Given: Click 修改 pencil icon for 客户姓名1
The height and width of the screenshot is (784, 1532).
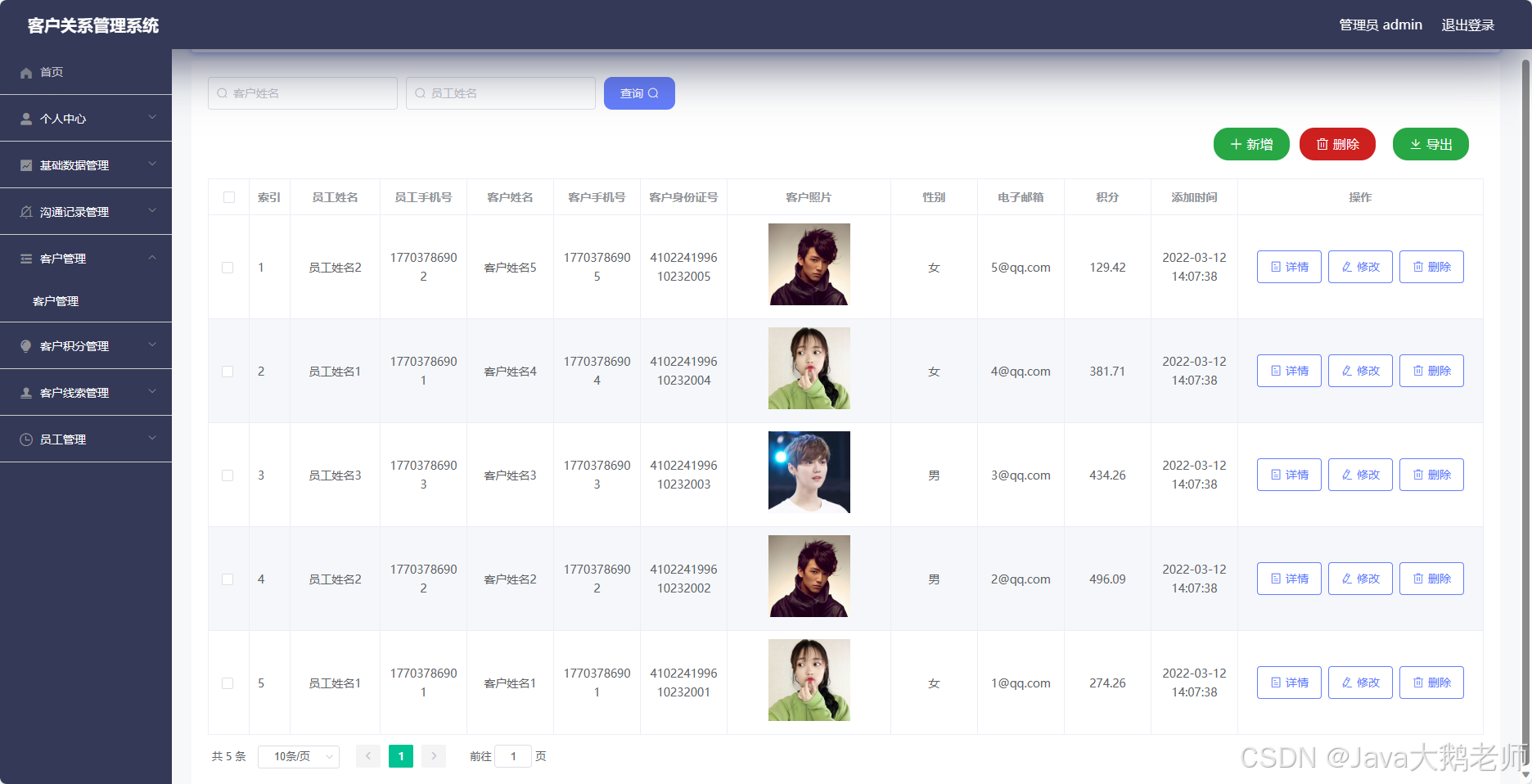Looking at the screenshot, I should [1347, 683].
